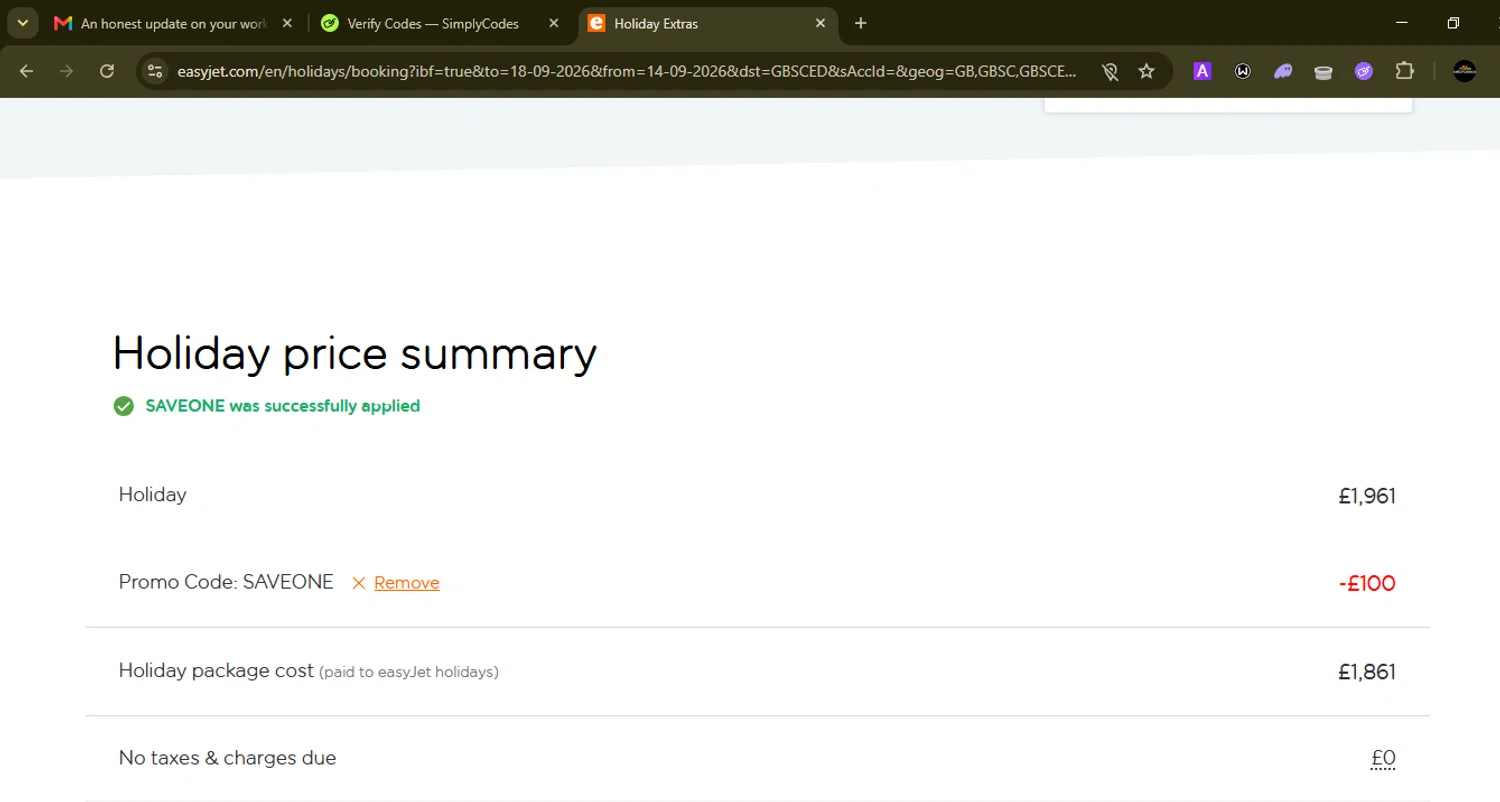This screenshot has height=802, width=1500.
Task: Click the orange X beside Remove
Action: tap(359, 583)
